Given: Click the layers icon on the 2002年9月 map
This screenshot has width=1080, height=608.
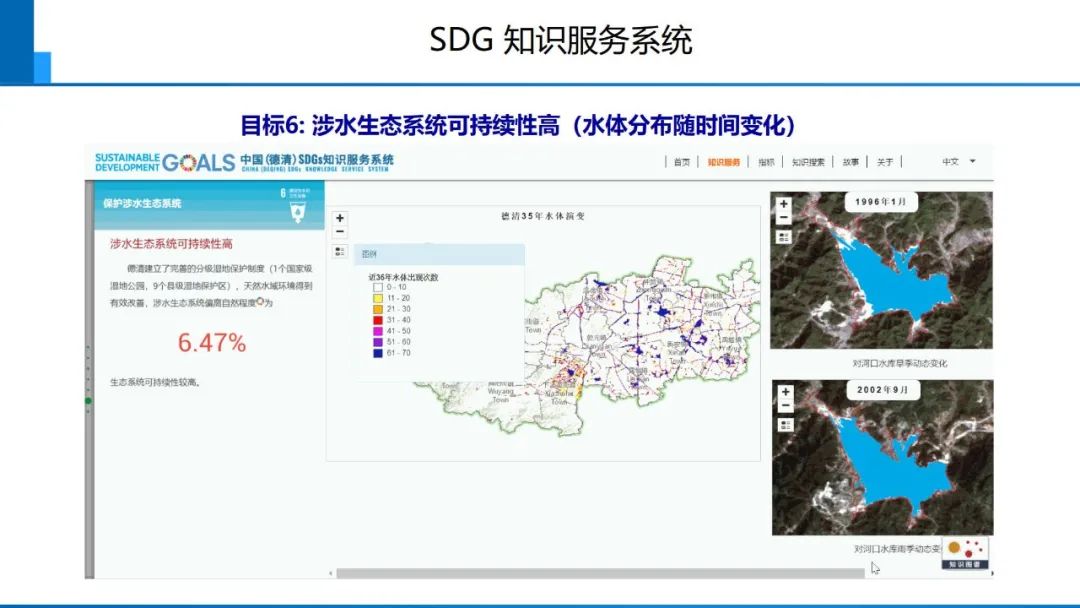Looking at the screenshot, I should (784, 425).
